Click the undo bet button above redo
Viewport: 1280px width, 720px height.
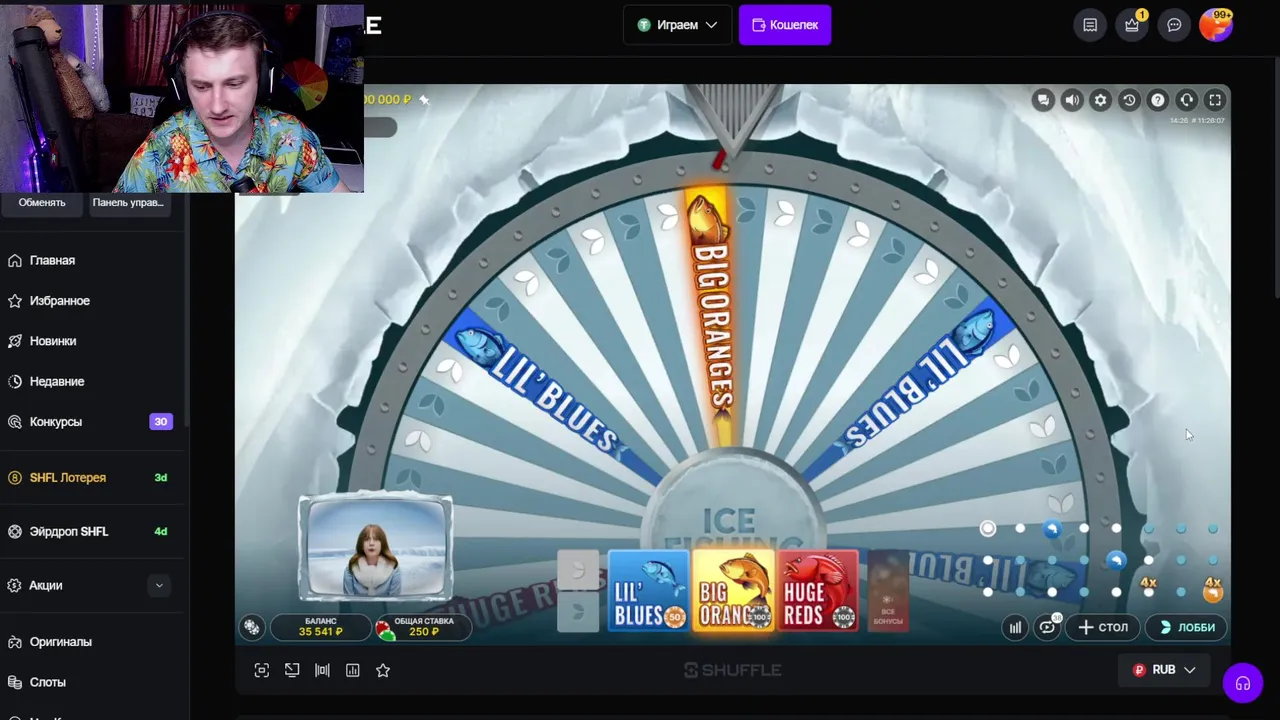[x=577, y=570]
